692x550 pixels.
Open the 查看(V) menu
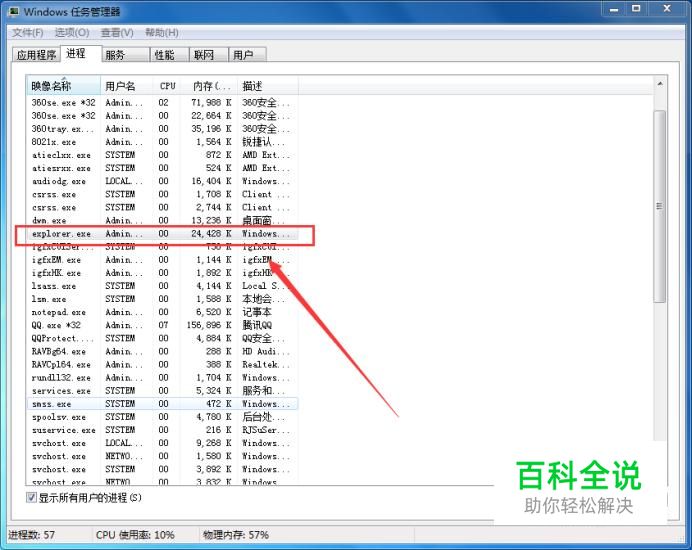point(117,33)
